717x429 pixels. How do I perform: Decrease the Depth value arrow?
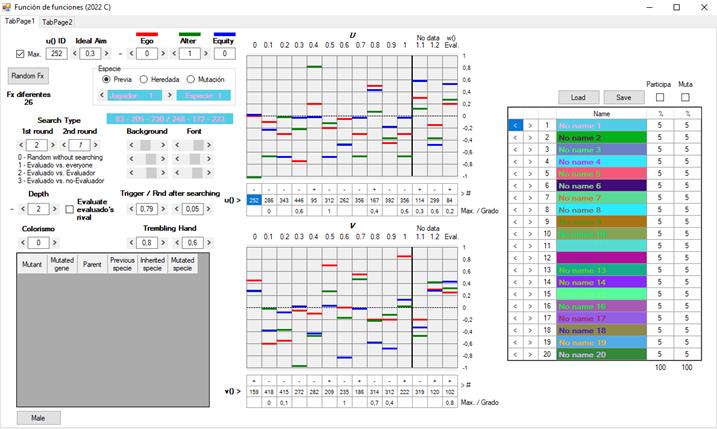[x=24, y=209]
